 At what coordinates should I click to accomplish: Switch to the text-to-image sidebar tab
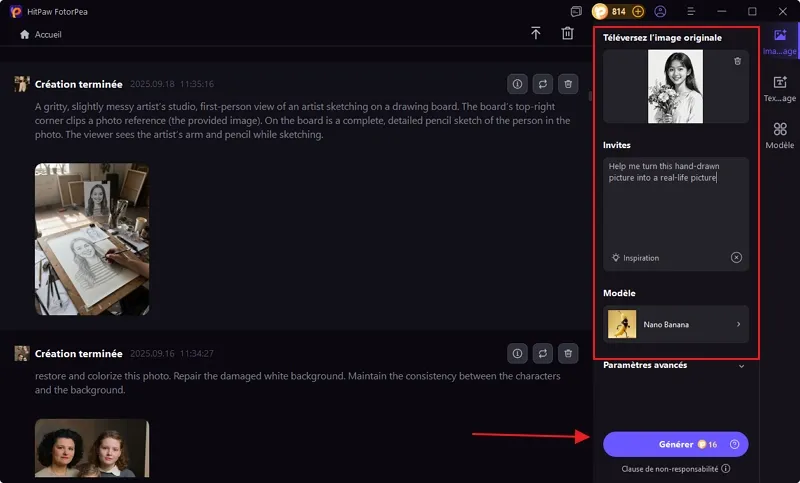[x=779, y=88]
